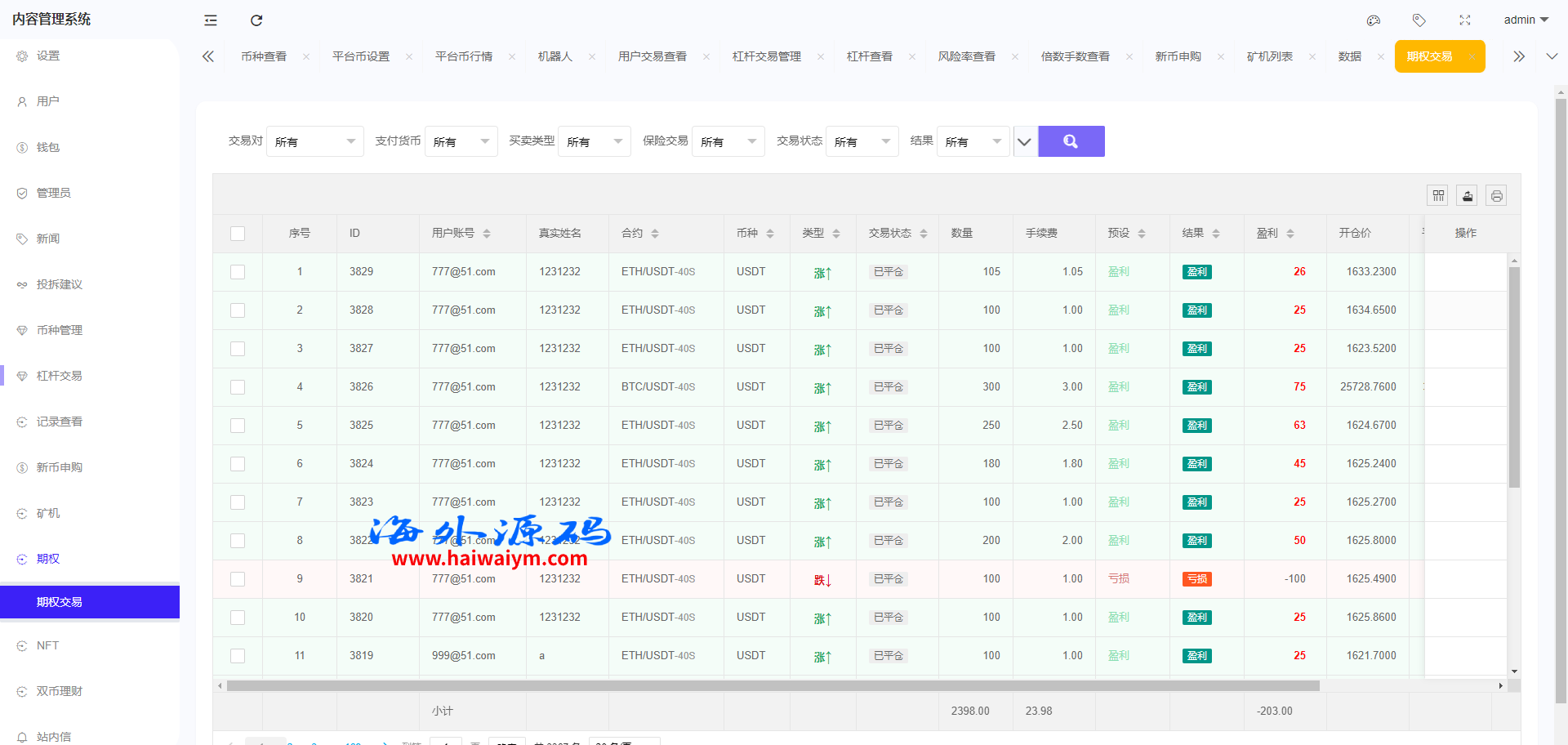Click the tag note icon
The width and height of the screenshot is (1568, 745).
(1419, 20)
